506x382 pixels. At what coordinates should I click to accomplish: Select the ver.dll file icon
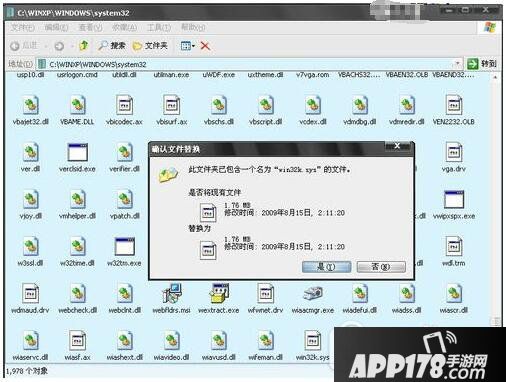[31, 152]
